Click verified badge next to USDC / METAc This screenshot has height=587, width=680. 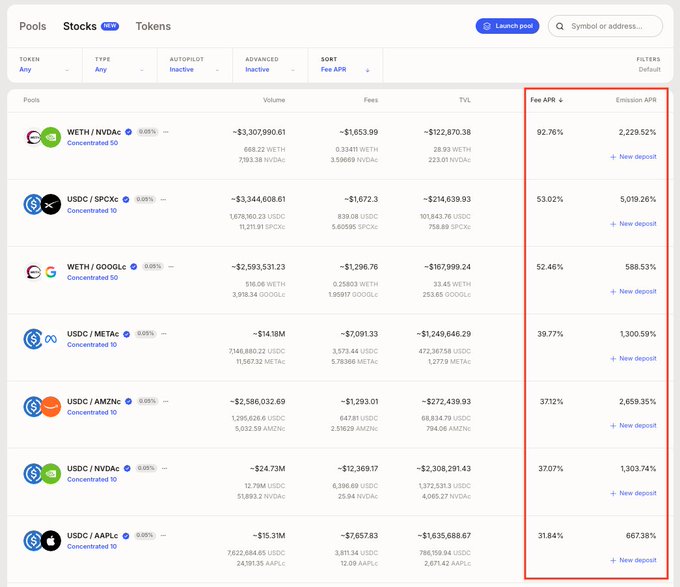point(127,334)
